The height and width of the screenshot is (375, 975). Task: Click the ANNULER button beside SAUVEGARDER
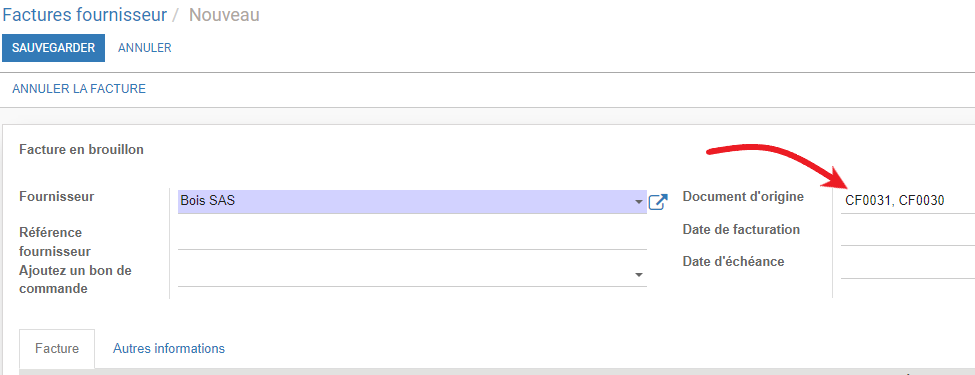[x=145, y=48]
